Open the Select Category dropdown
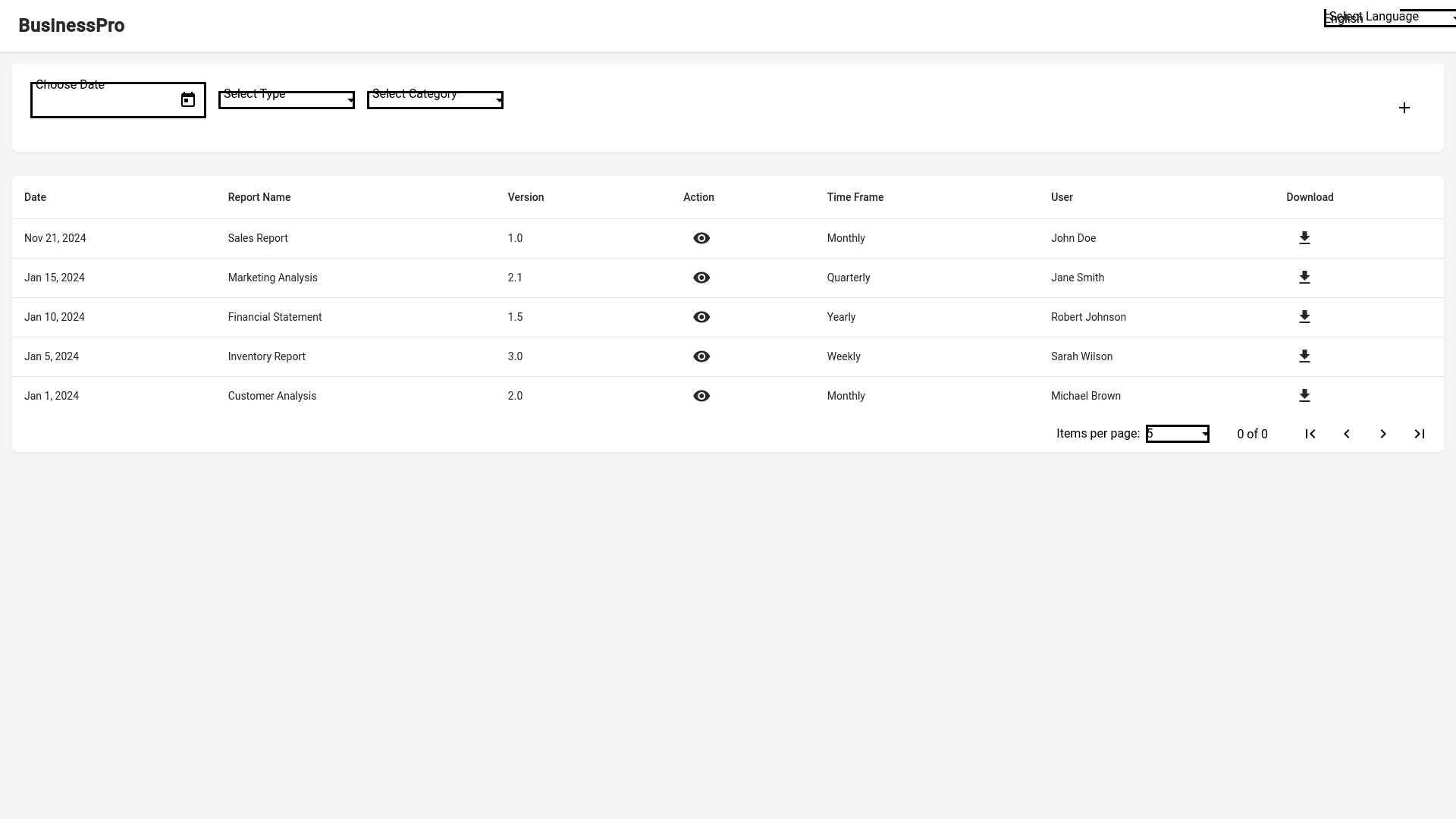The image size is (1456, 819). pyautogui.click(x=435, y=100)
